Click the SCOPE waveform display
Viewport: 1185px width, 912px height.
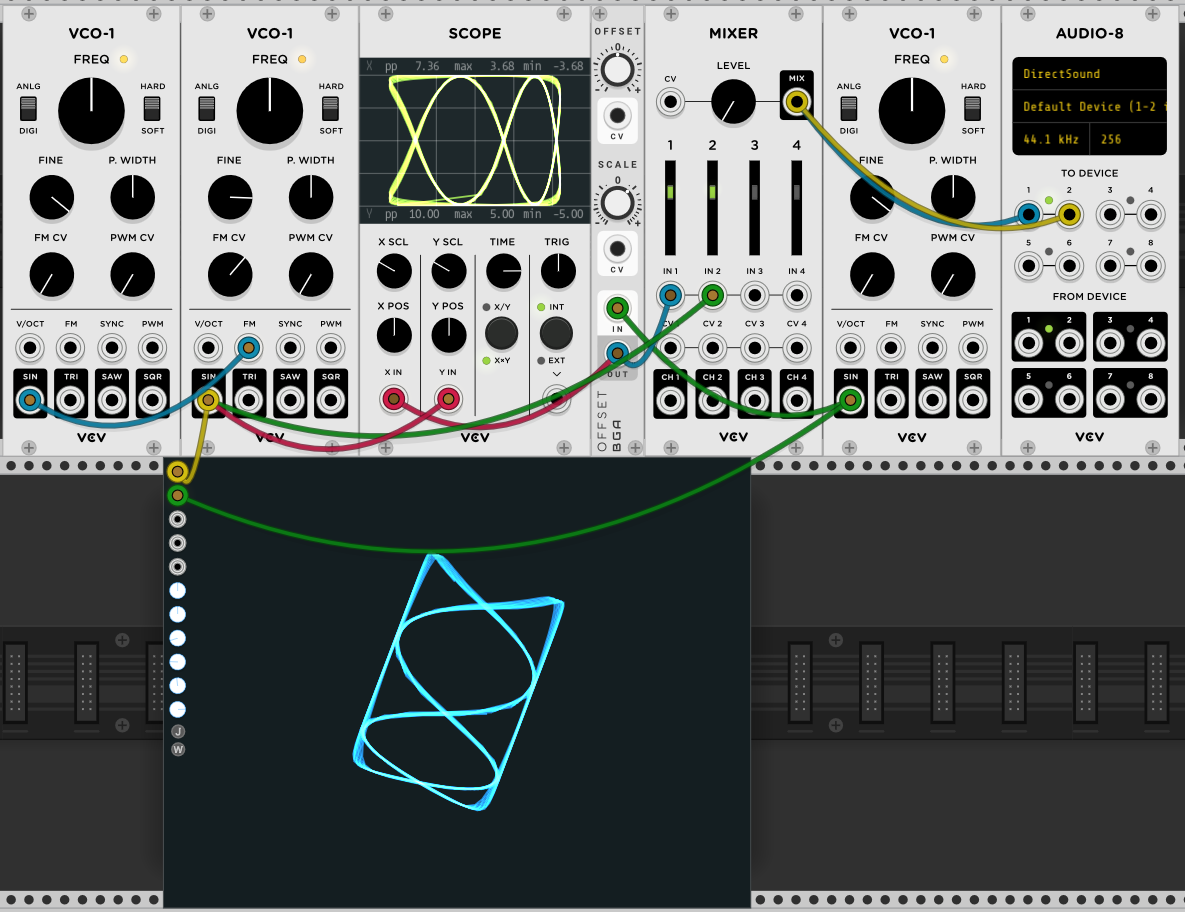pos(475,141)
